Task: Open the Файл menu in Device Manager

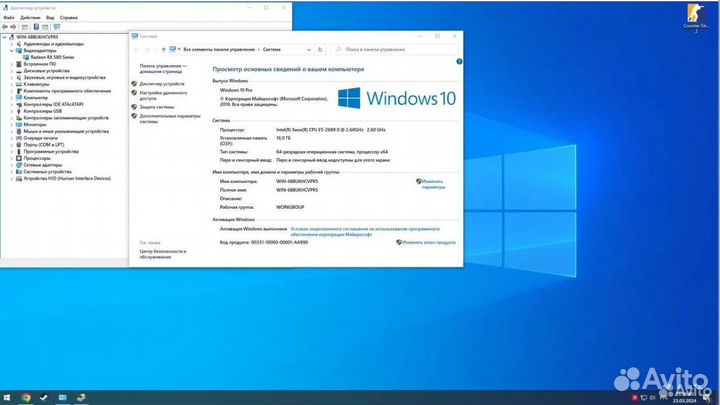Action: click(x=9, y=18)
